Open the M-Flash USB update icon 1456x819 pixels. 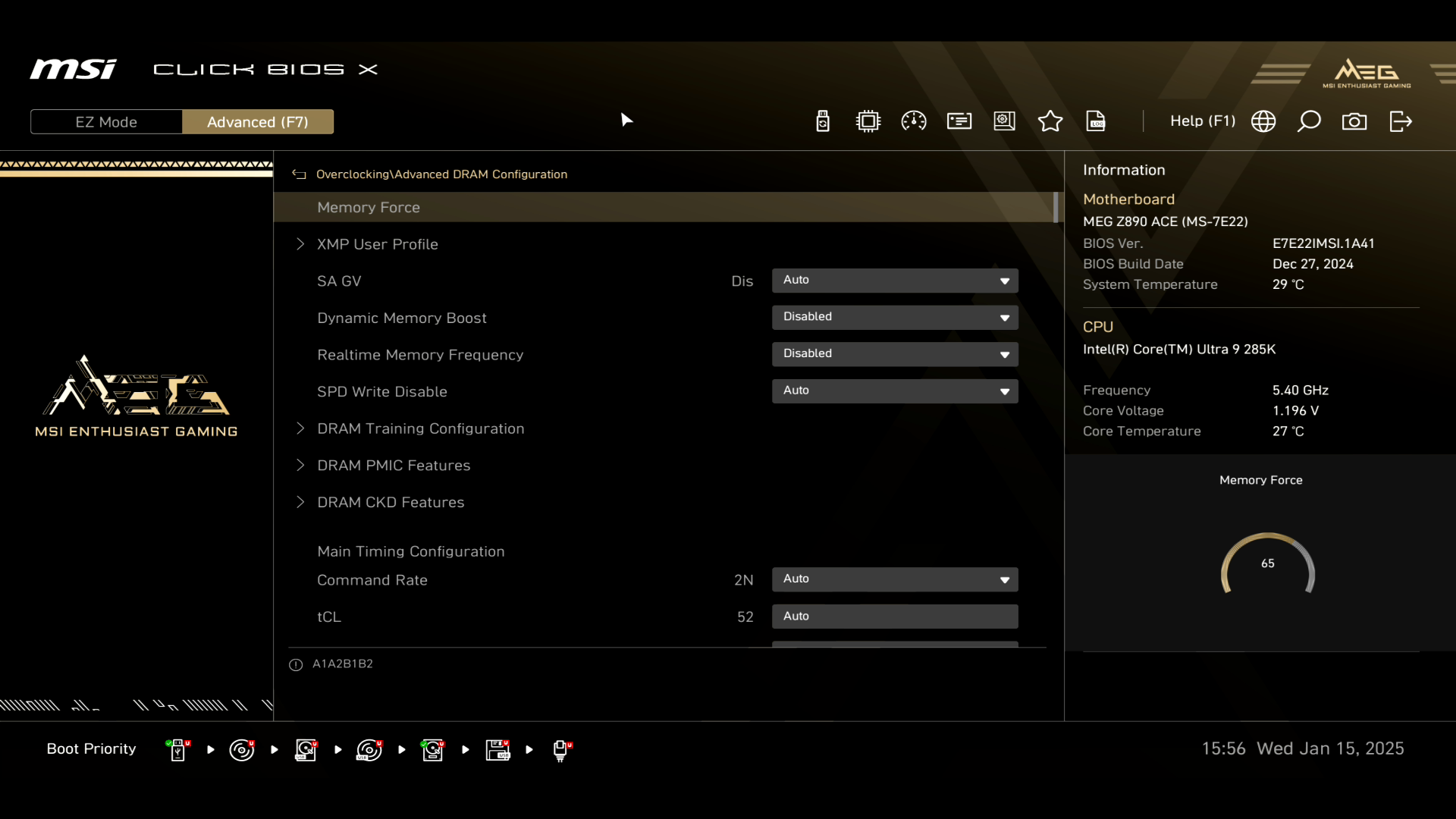(x=823, y=121)
